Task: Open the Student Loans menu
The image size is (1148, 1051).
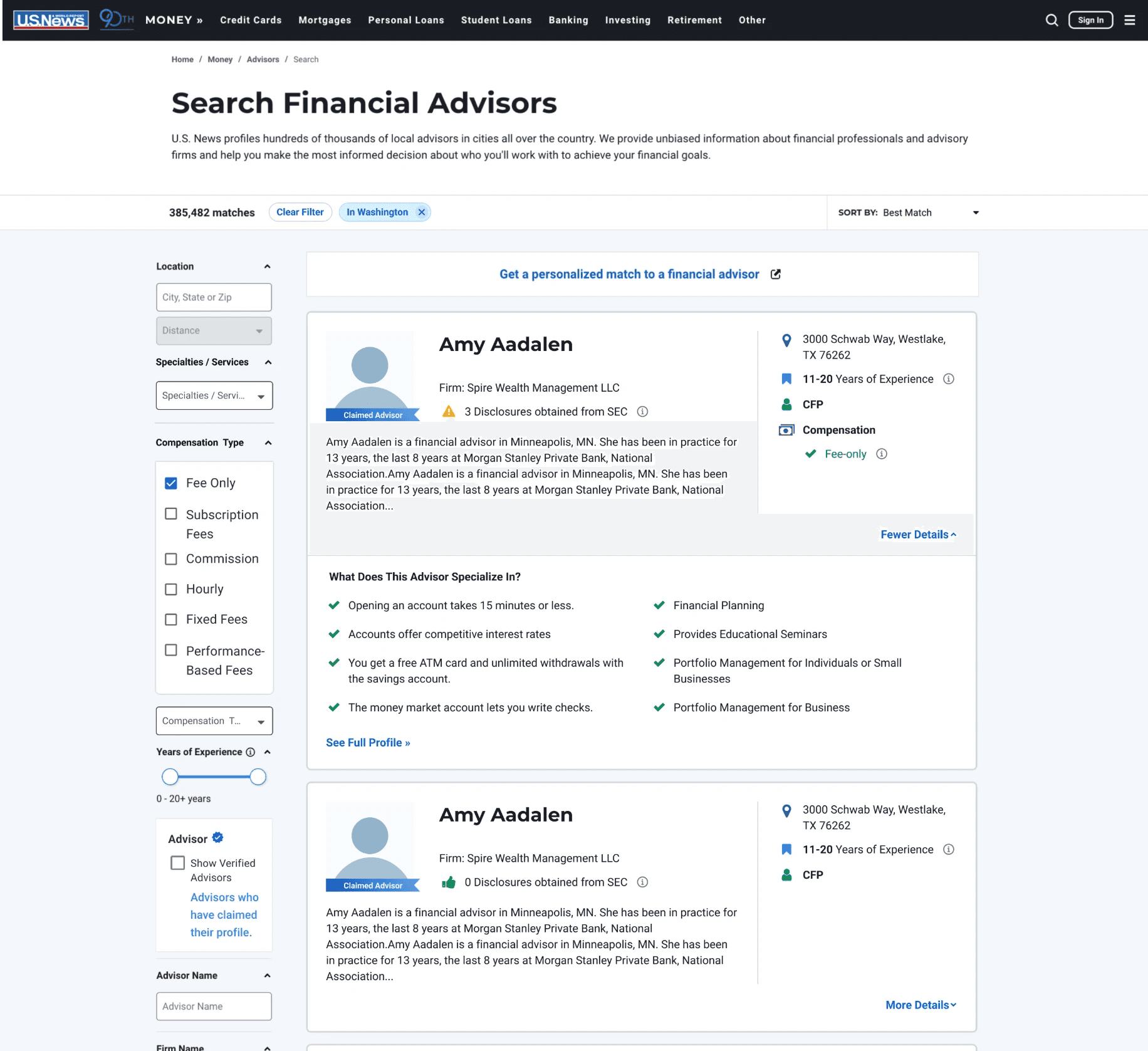Action: tap(496, 20)
